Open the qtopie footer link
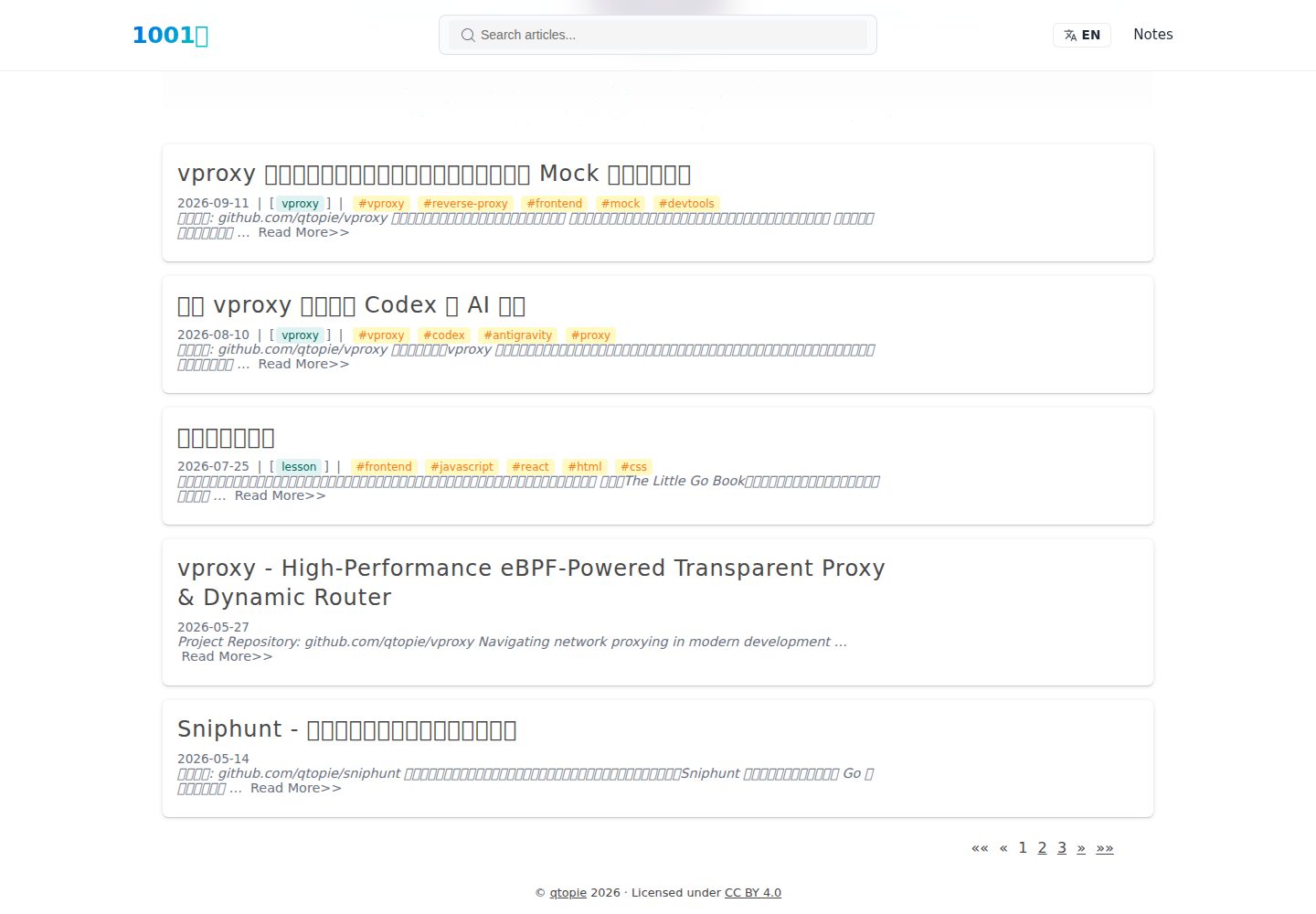 click(x=568, y=893)
